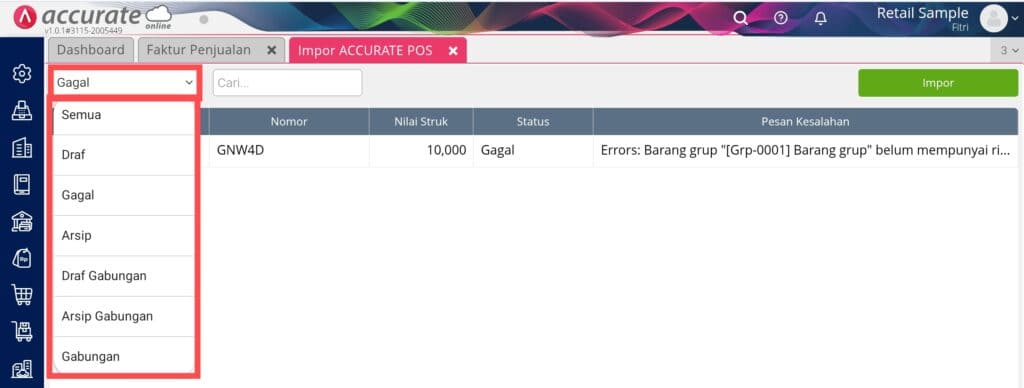Click the 10,000 receipt value cell

(x=421, y=151)
